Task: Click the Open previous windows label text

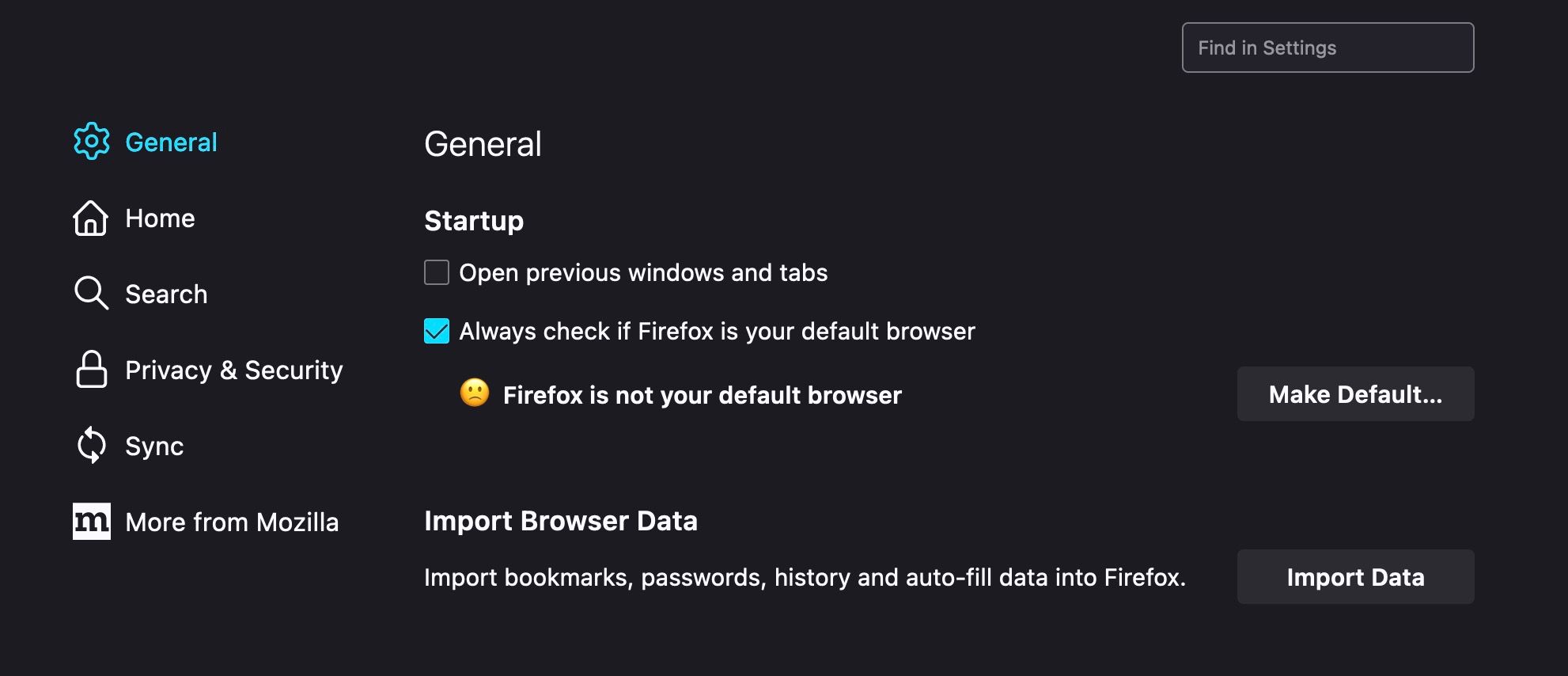Action: tap(643, 273)
